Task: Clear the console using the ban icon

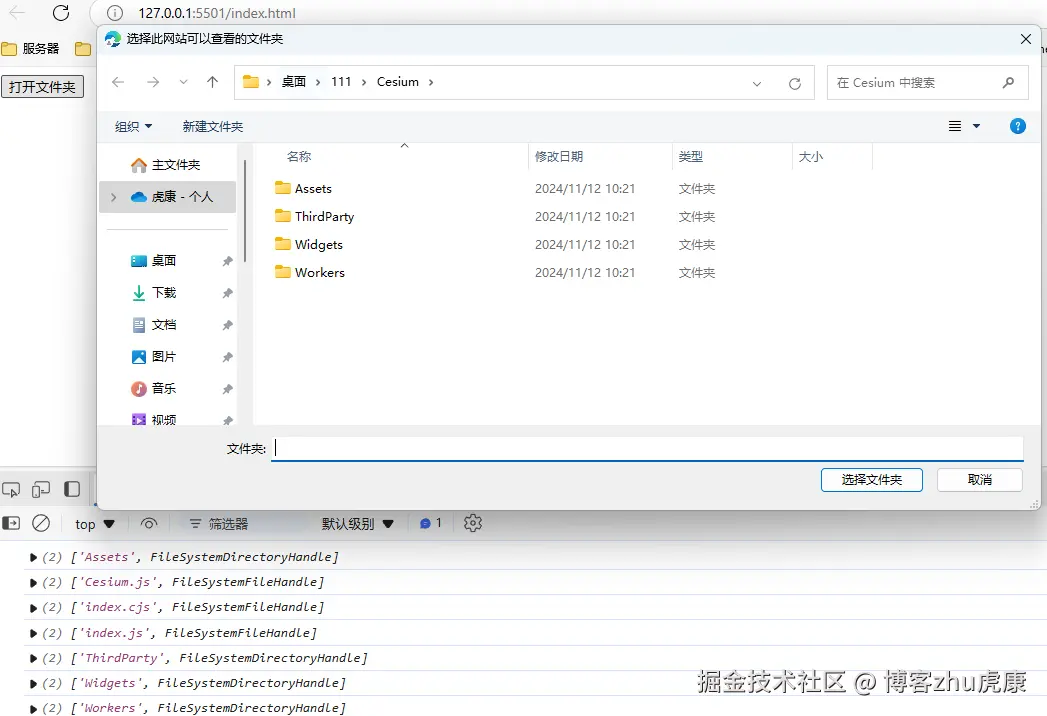Action: point(41,523)
